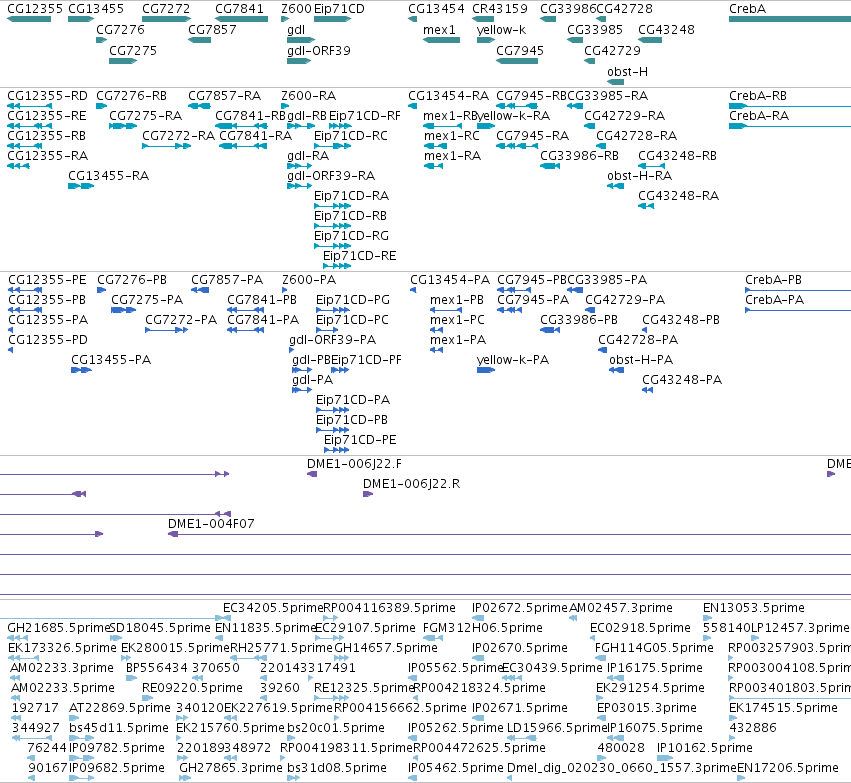Screen dimensions: 851x783
Task: Select the CG13455 gene label
Action: [96, 9]
